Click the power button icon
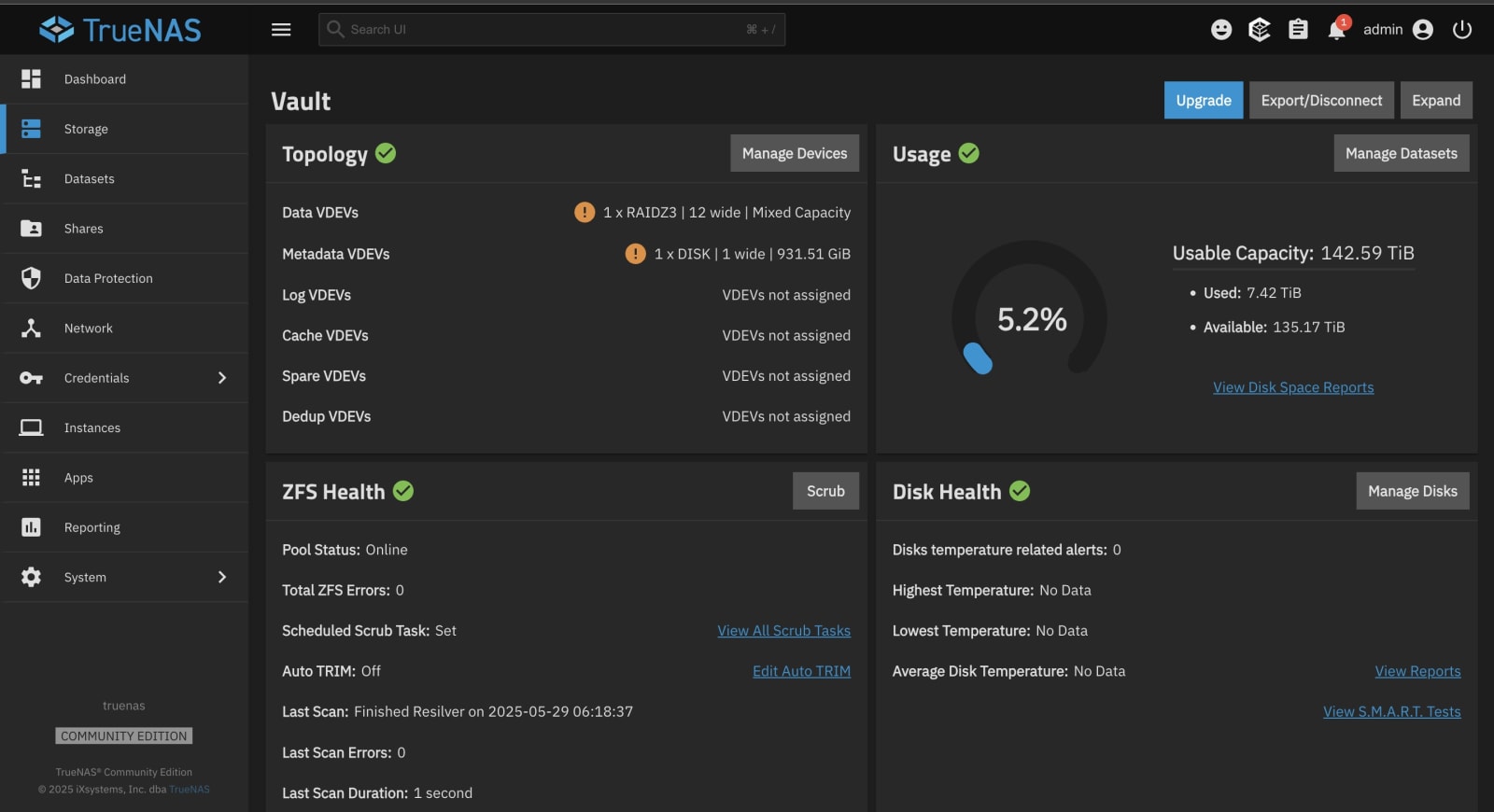Screen dimensions: 1494x812 pos(1462,30)
